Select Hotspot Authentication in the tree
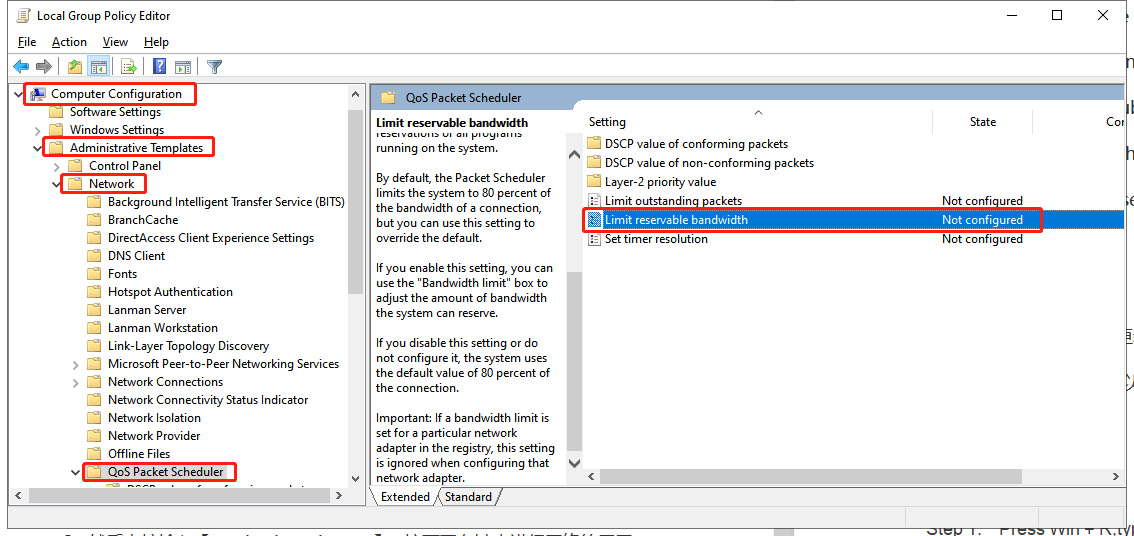Viewport: 1134px width, 536px height. tap(170, 292)
